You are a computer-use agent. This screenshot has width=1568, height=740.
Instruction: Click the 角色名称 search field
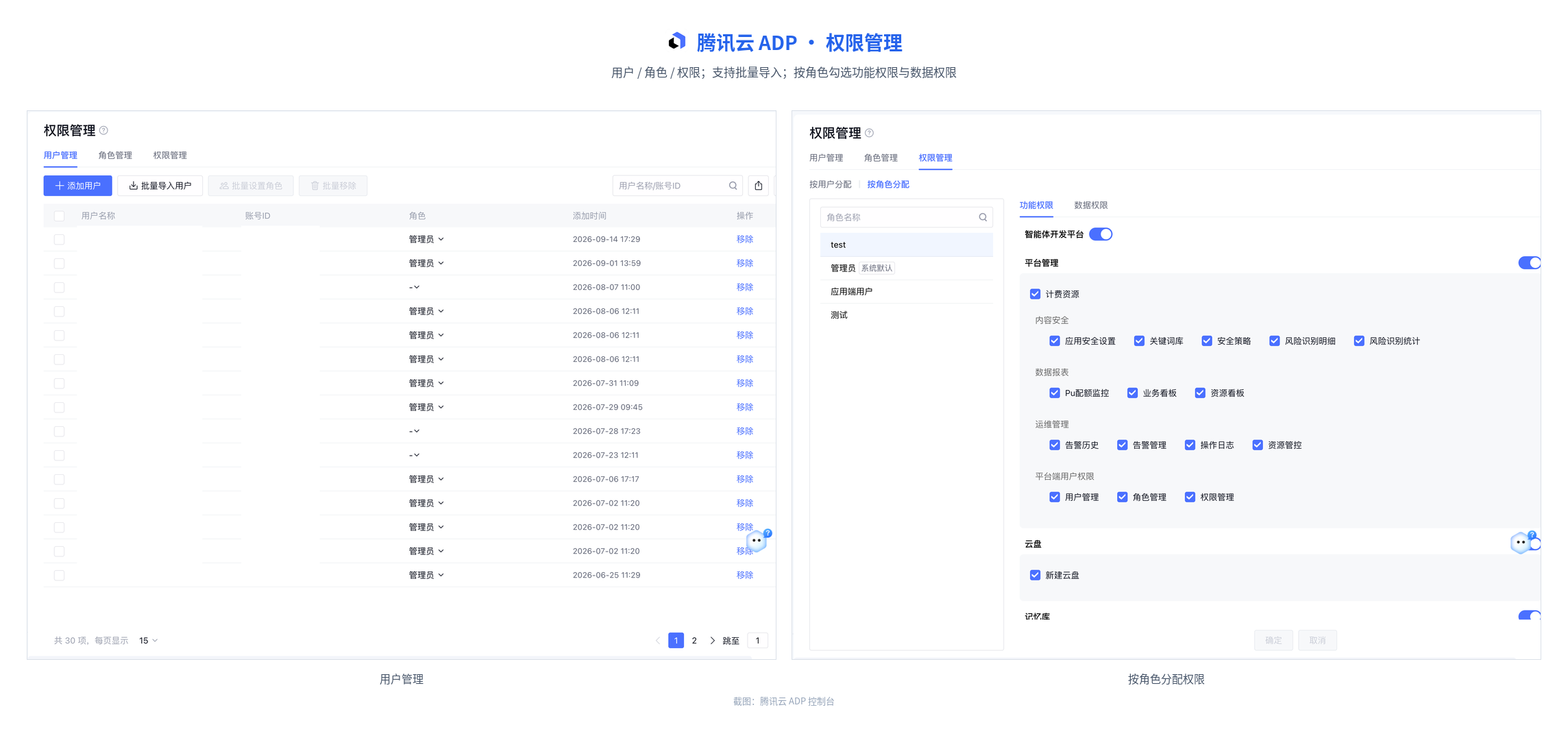point(906,217)
